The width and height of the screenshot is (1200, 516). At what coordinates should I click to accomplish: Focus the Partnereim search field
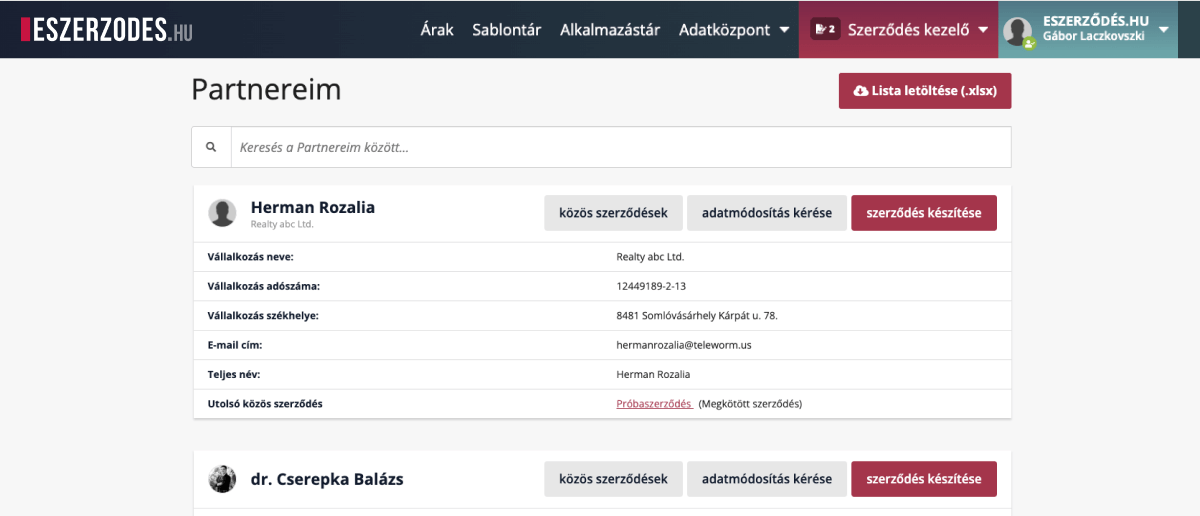pos(620,147)
